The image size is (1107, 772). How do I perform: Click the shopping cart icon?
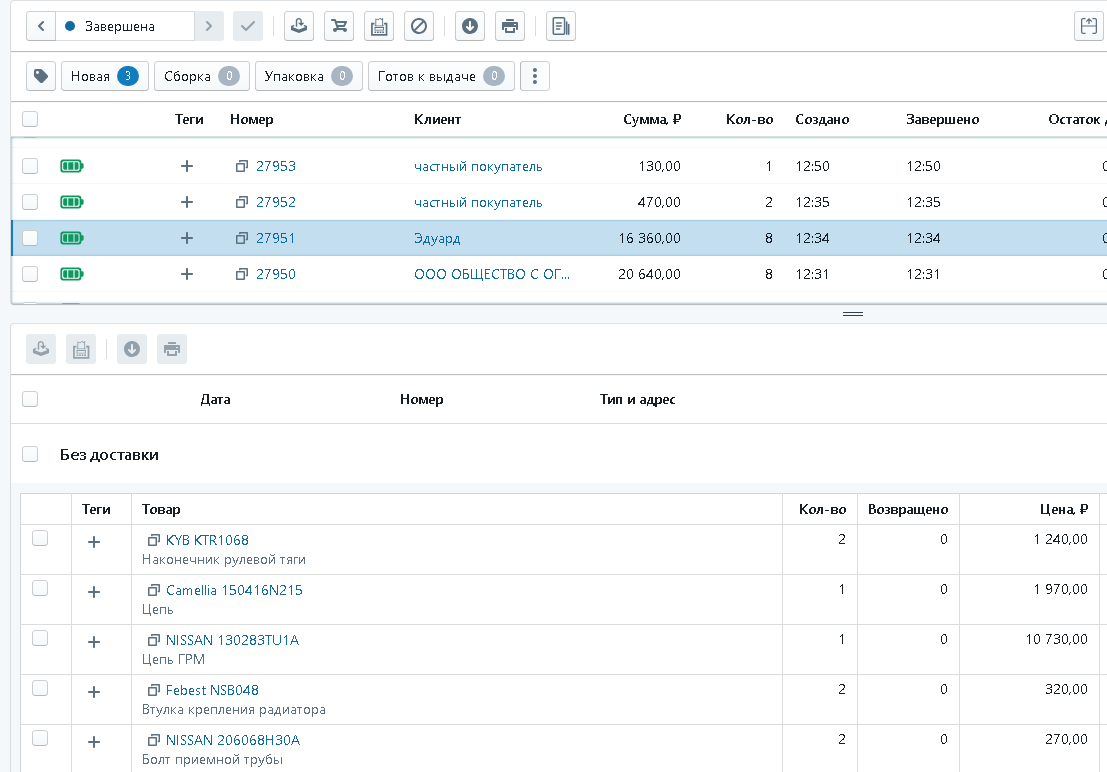(x=339, y=27)
